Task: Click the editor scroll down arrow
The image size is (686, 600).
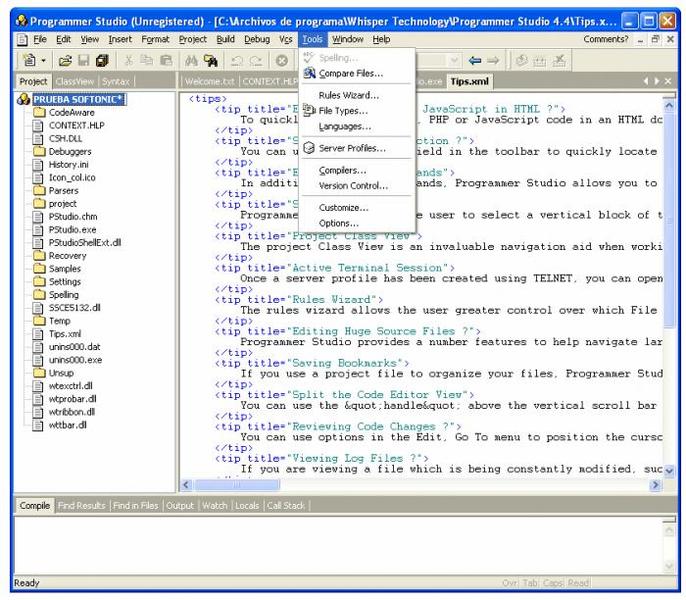Action: click(x=669, y=470)
